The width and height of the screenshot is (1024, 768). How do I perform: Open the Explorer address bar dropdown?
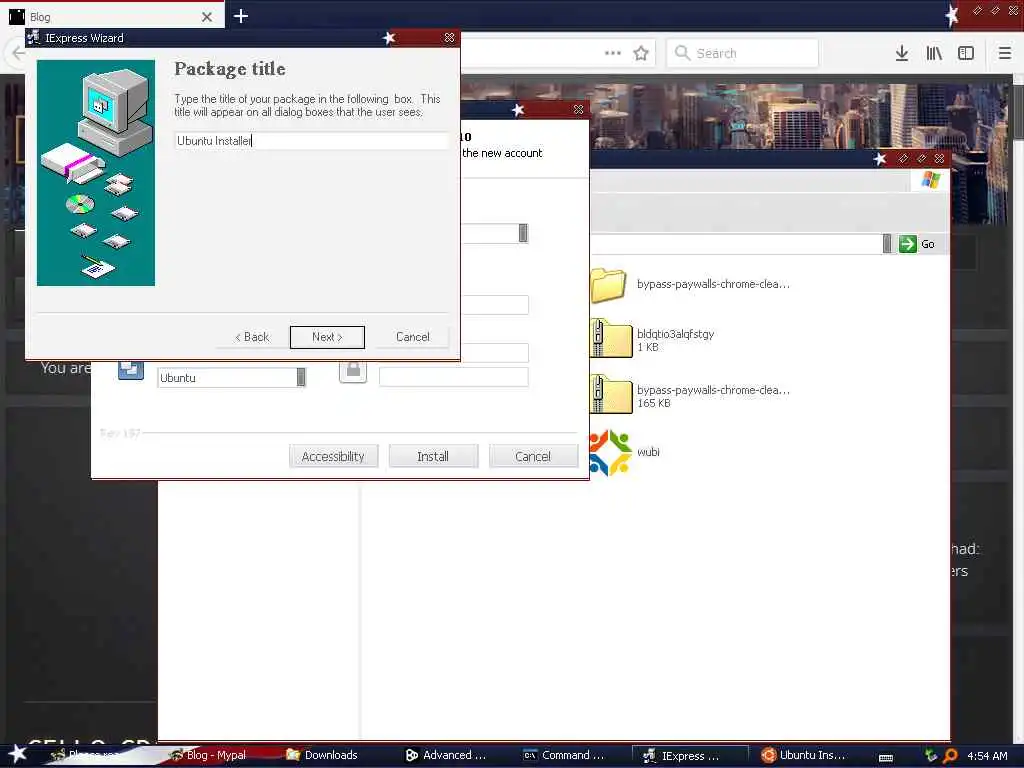(x=886, y=244)
